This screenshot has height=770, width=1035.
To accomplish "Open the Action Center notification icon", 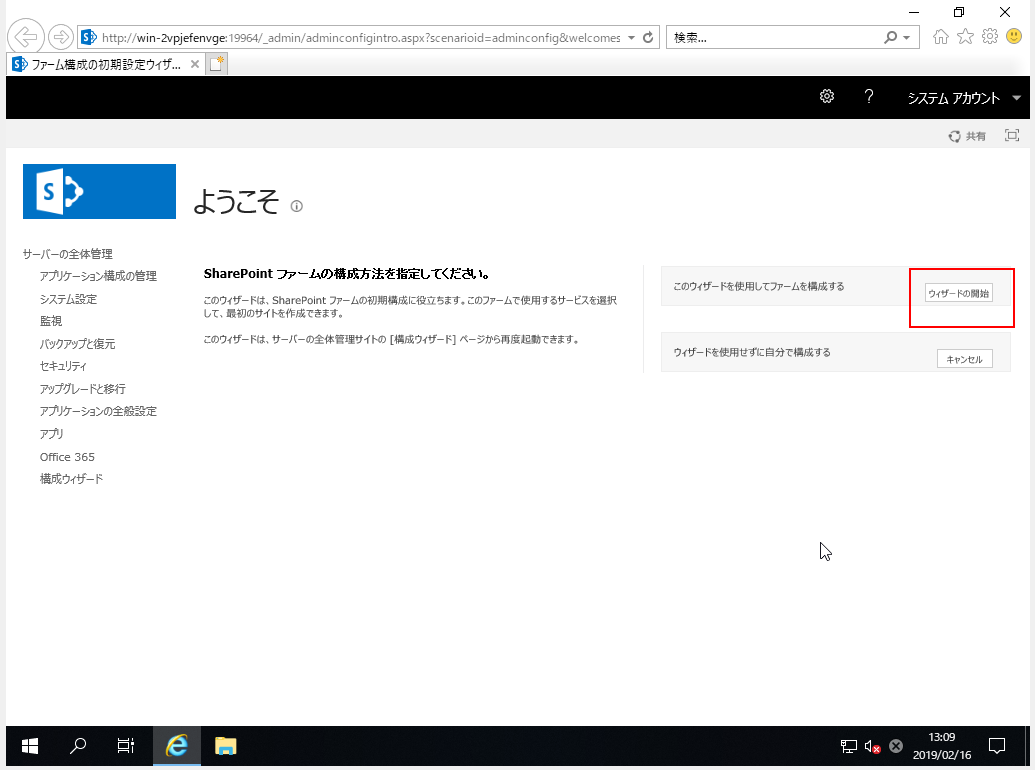I will pos(997,746).
